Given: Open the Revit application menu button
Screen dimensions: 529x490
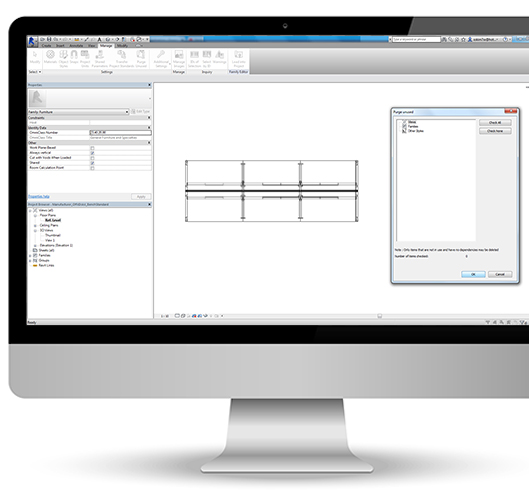Looking at the screenshot, I should point(32,42).
